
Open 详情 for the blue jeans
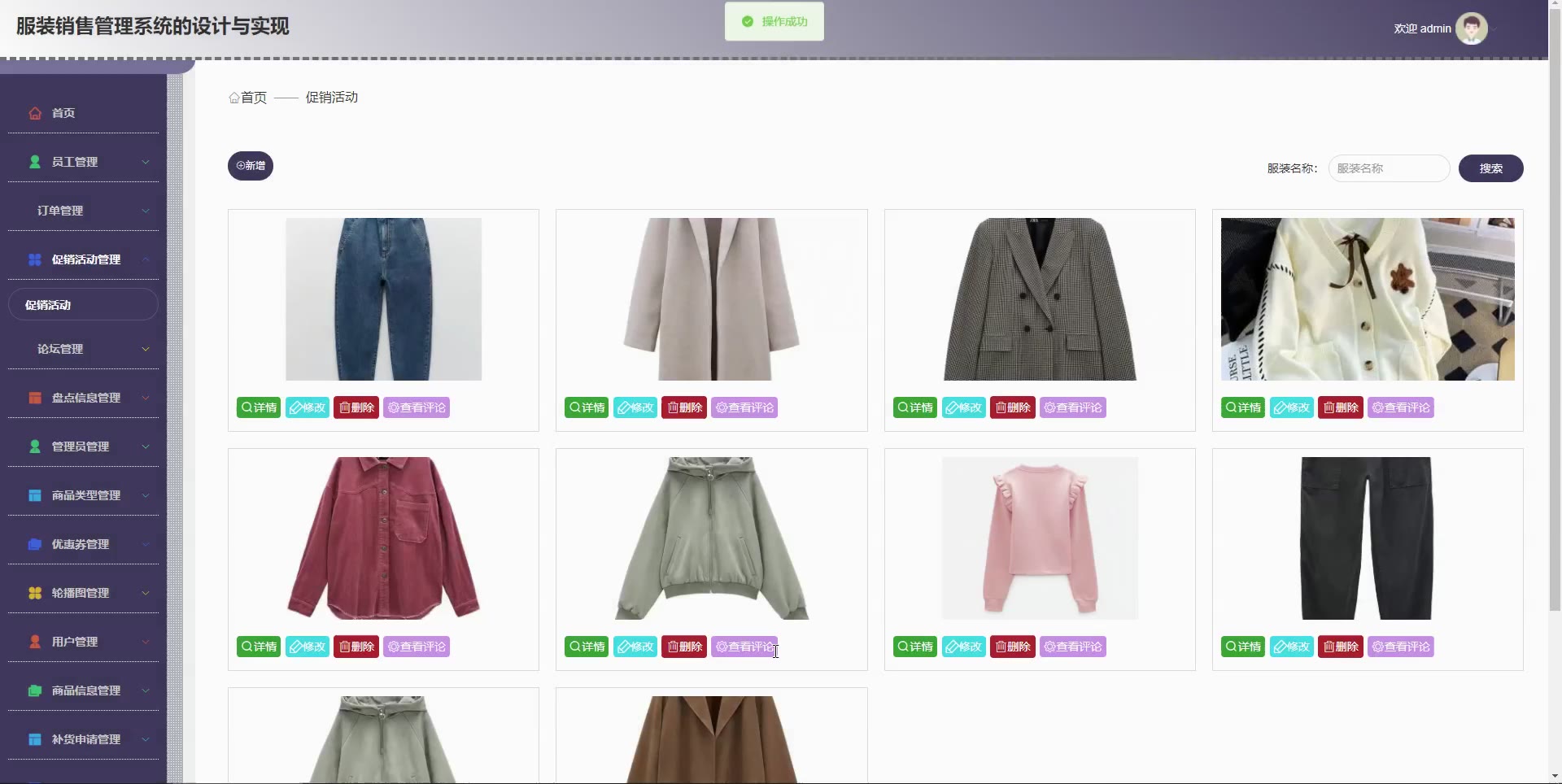coord(259,407)
